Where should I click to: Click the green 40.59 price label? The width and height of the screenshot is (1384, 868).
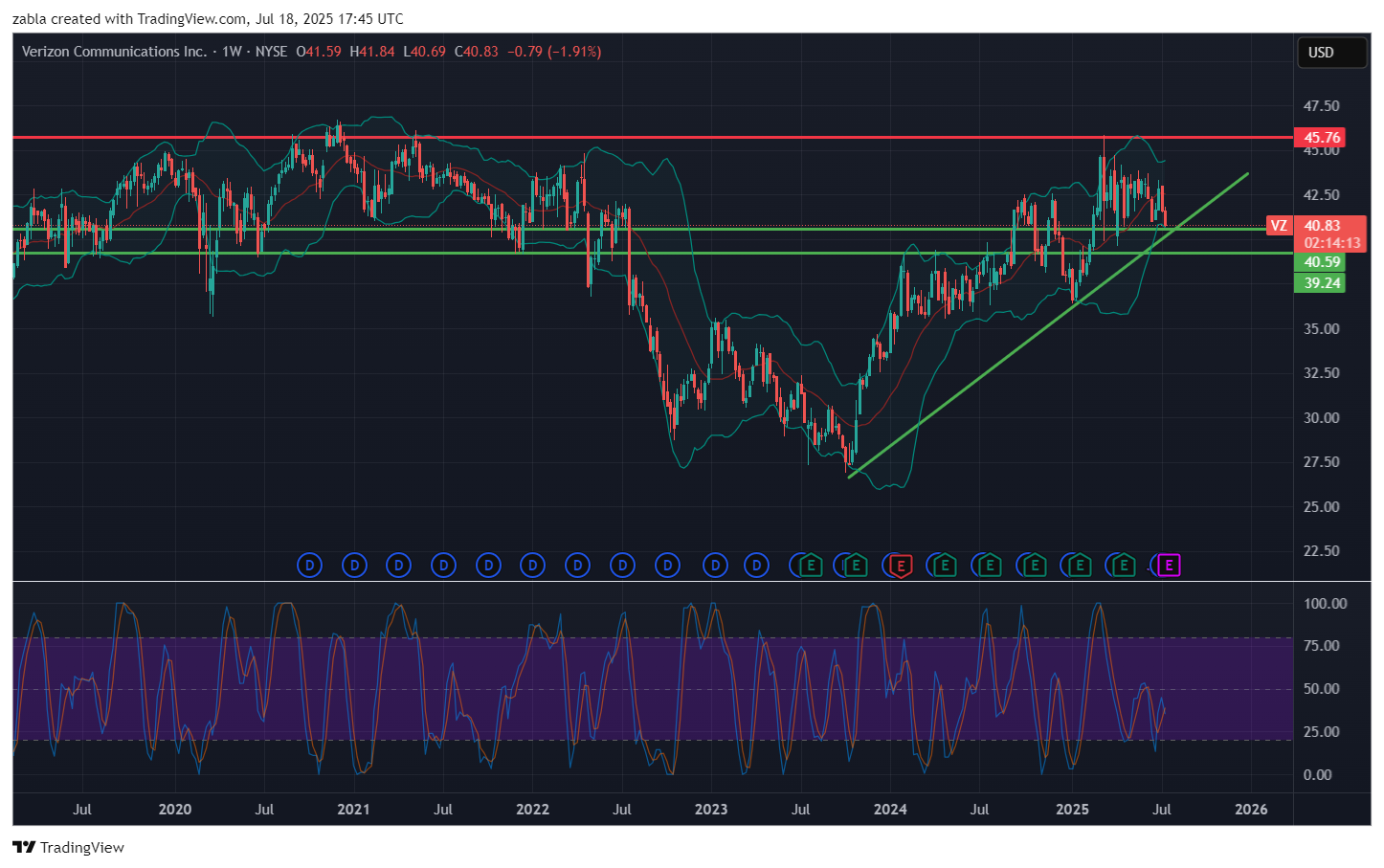pyautogui.click(x=1319, y=262)
